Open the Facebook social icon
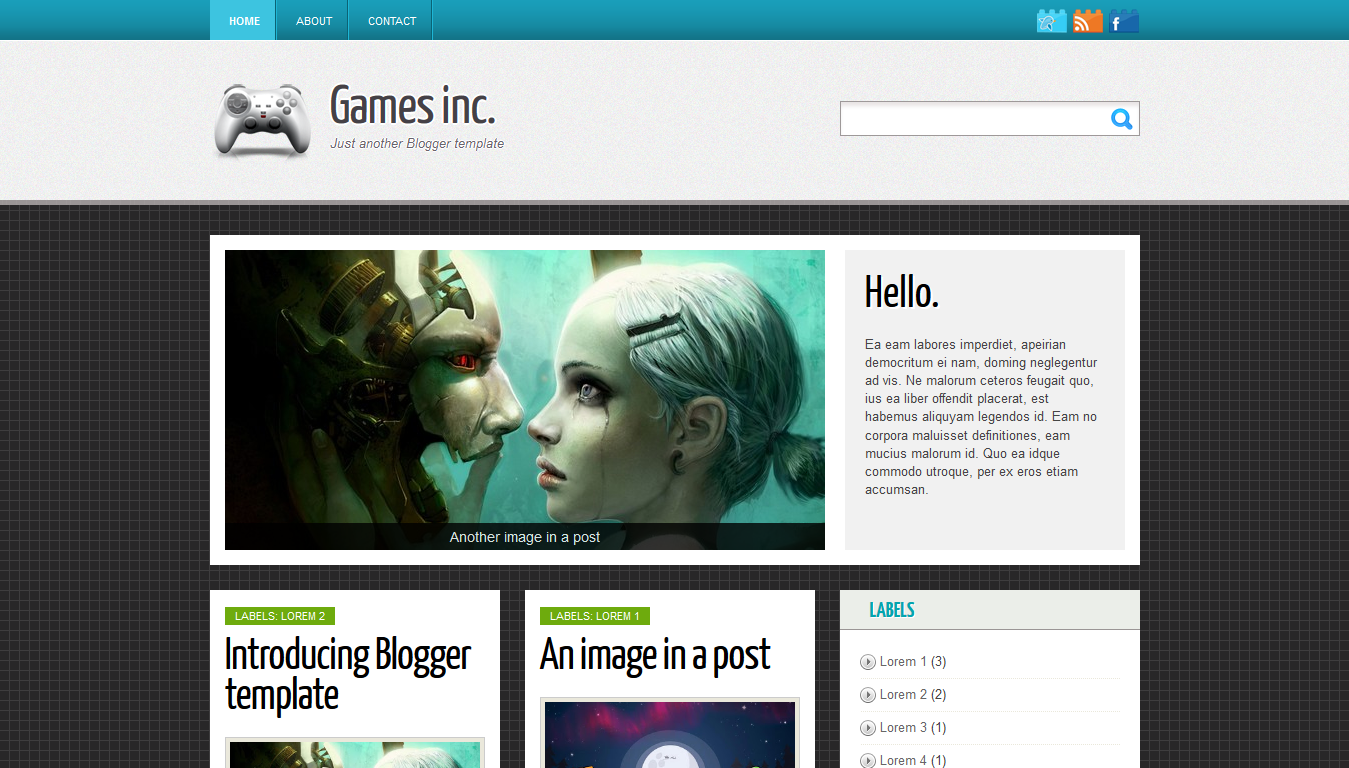The height and width of the screenshot is (768, 1349). click(1124, 21)
